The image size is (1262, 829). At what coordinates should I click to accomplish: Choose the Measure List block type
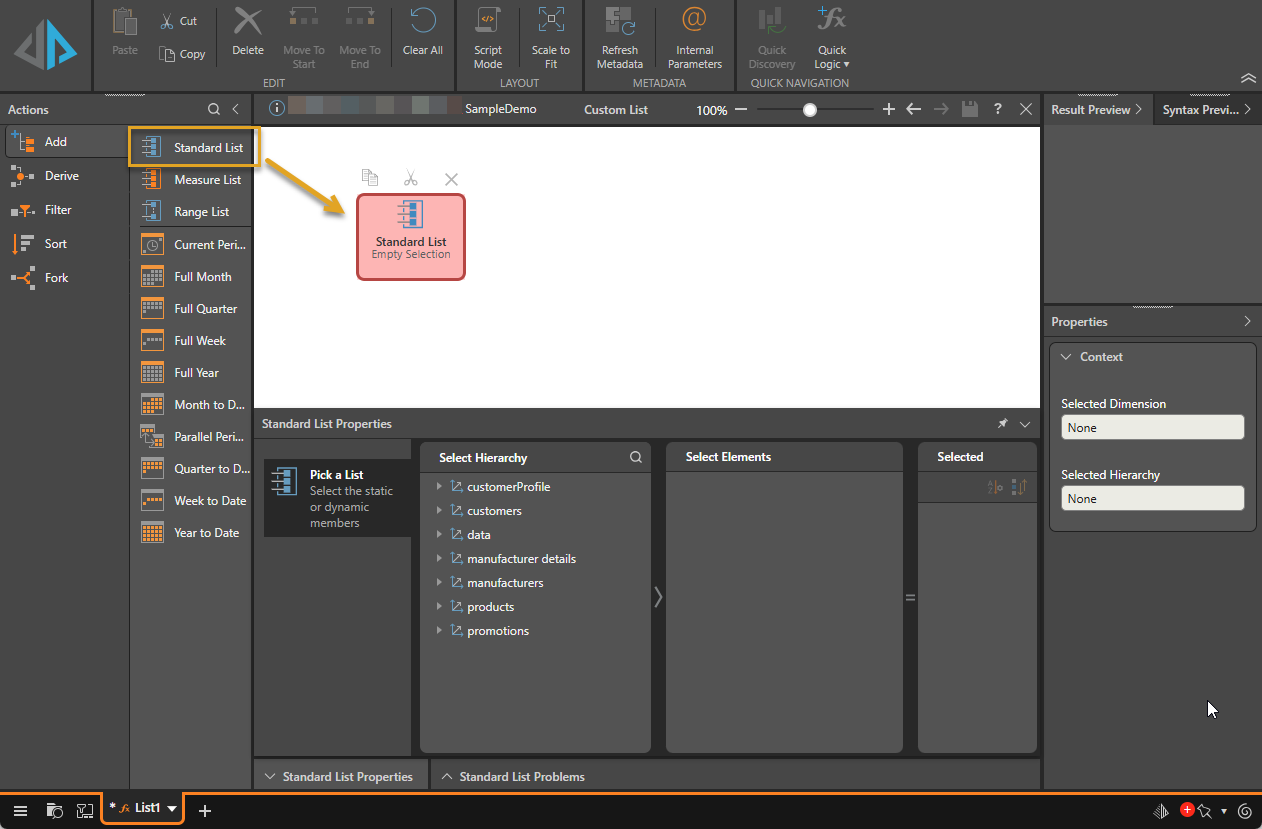click(193, 180)
